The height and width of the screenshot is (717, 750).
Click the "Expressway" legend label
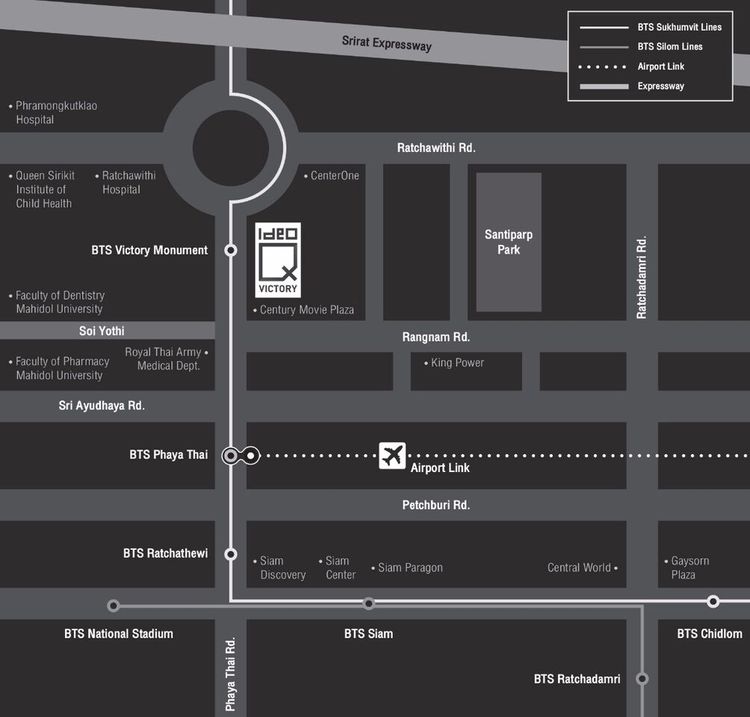[x=661, y=86]
